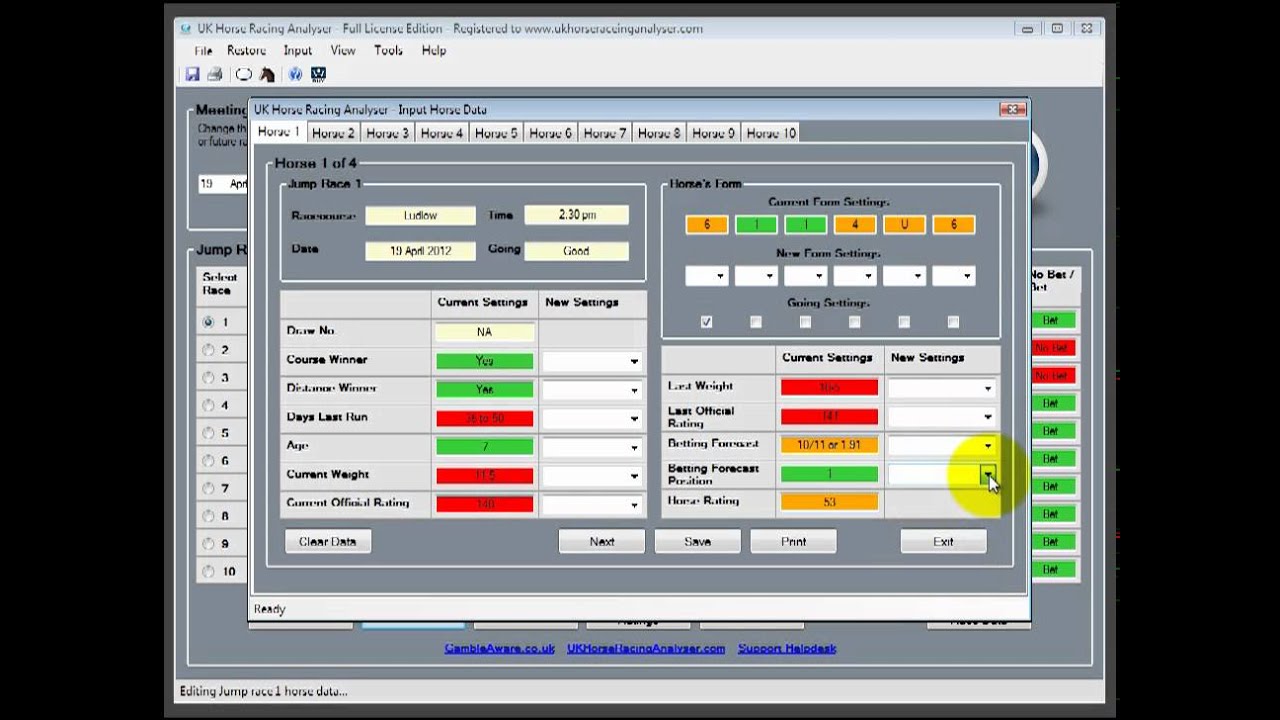The image size is (1280, 720).
Task: Open the UKHorseRacingAnalyser.com link
Action: 646,648
